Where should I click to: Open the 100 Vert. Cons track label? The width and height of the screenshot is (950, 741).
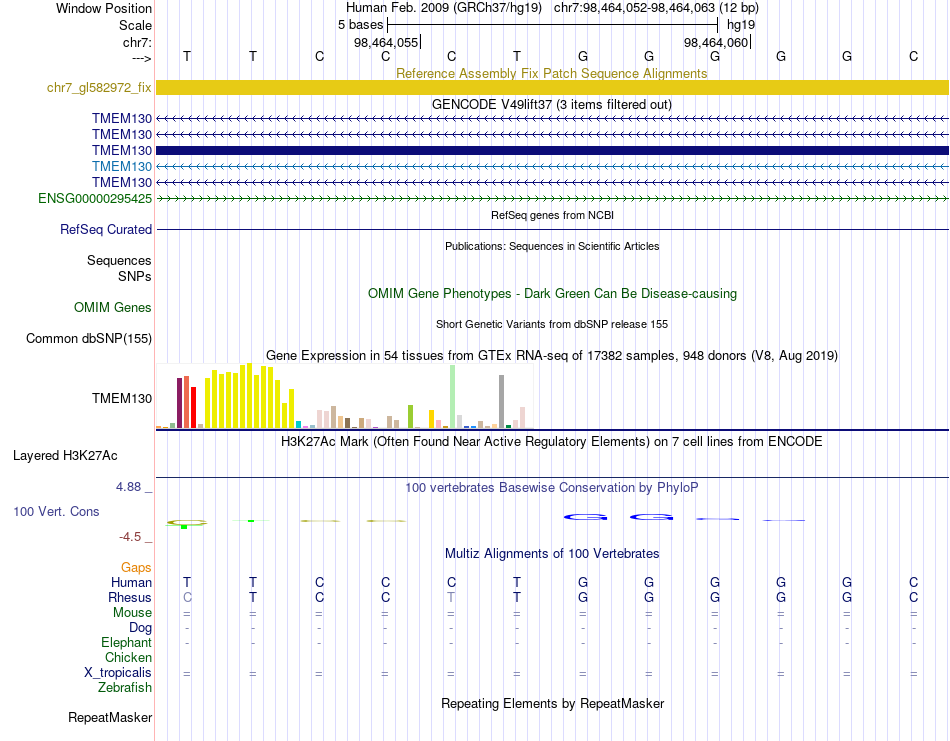[x=56, y=511]
